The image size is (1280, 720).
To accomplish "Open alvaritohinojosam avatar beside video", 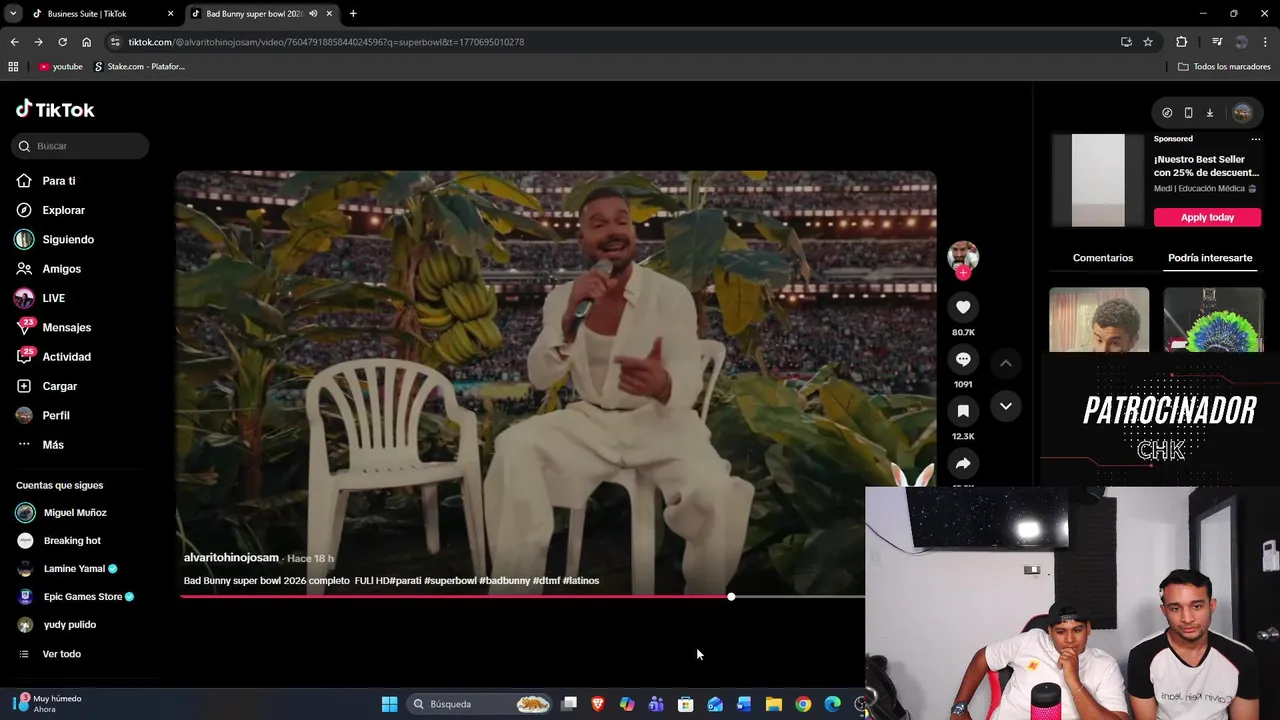I will coord(963,254).
